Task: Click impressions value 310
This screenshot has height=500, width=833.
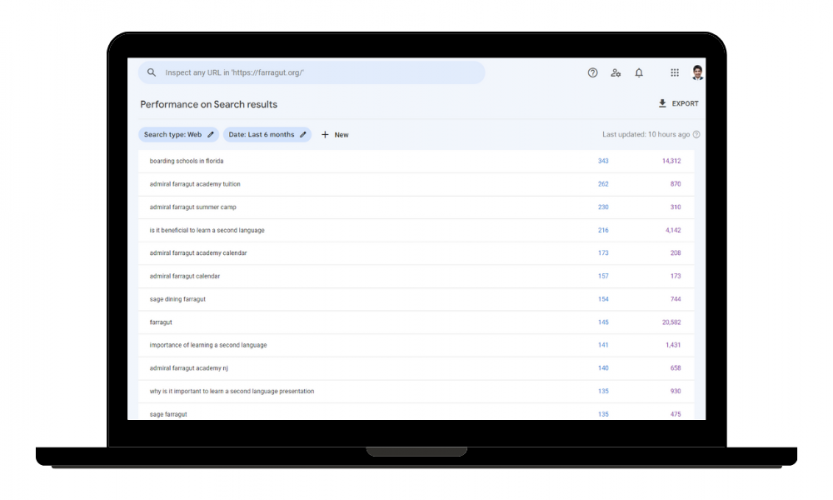Action: click(x=675, y=207)
